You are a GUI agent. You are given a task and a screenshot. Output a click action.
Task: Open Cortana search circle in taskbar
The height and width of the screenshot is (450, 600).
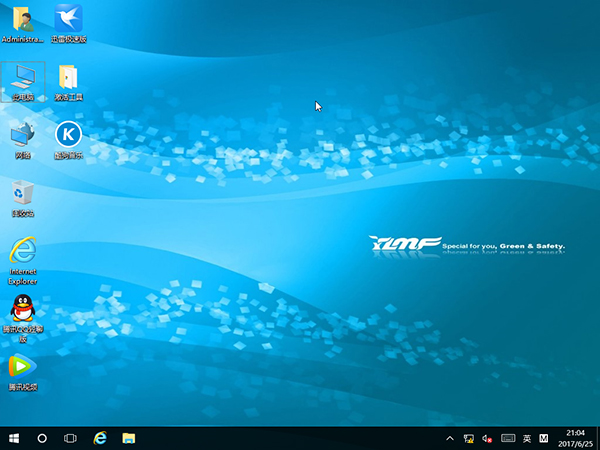tap(42, 438)
